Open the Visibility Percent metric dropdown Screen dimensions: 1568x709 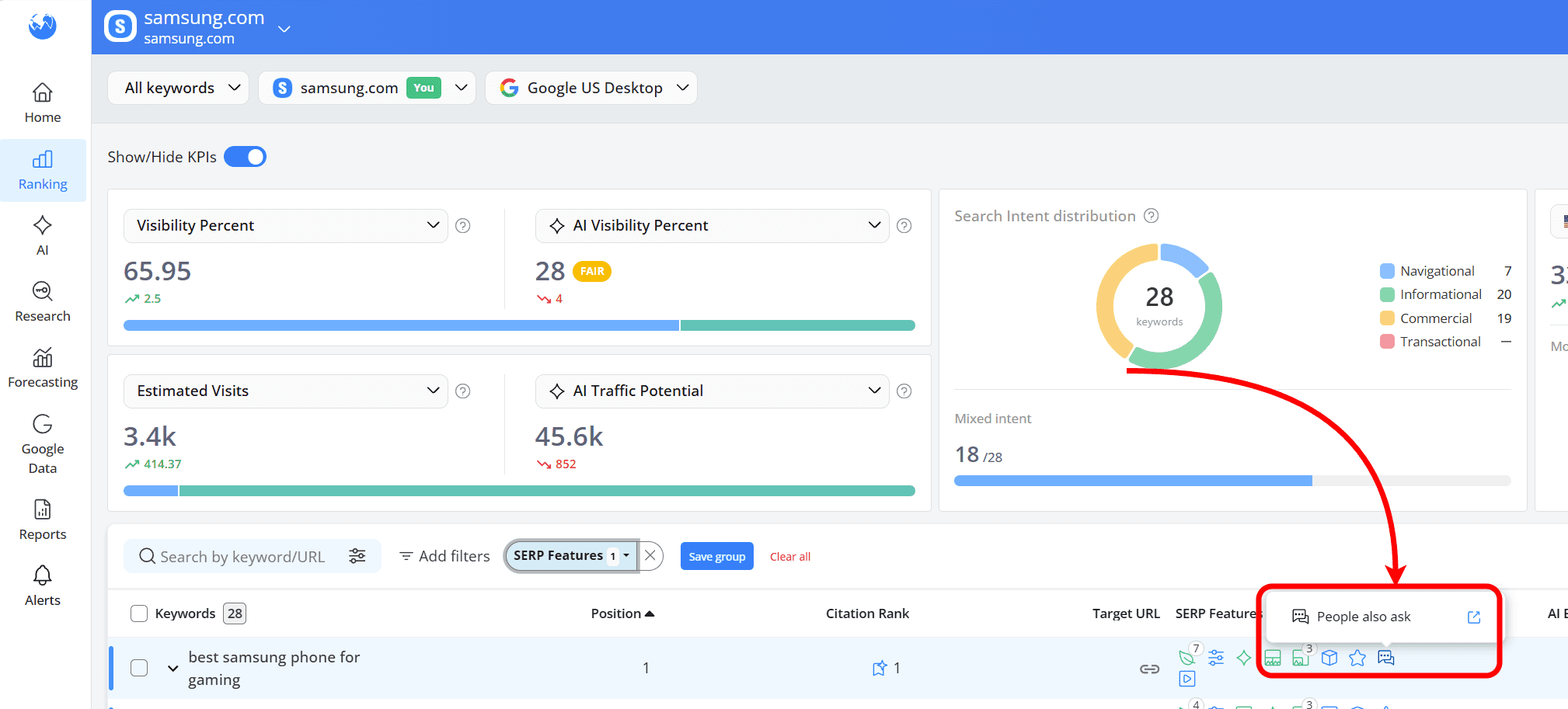285,225
